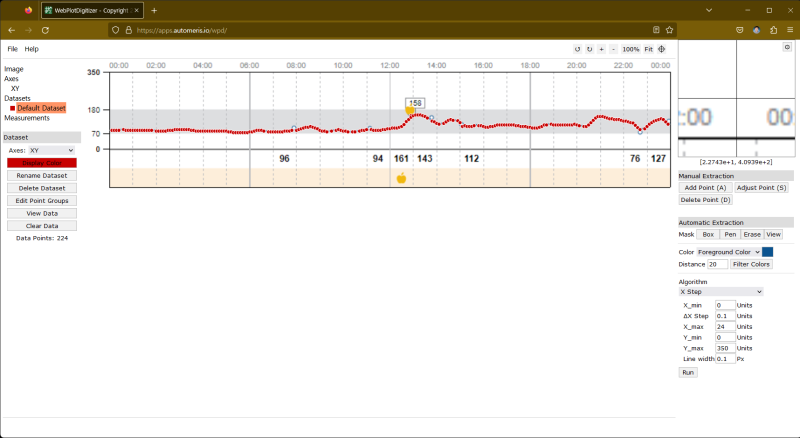800x438 pixels.
Task: Click the Display Color button
Action: click(42, 163)
